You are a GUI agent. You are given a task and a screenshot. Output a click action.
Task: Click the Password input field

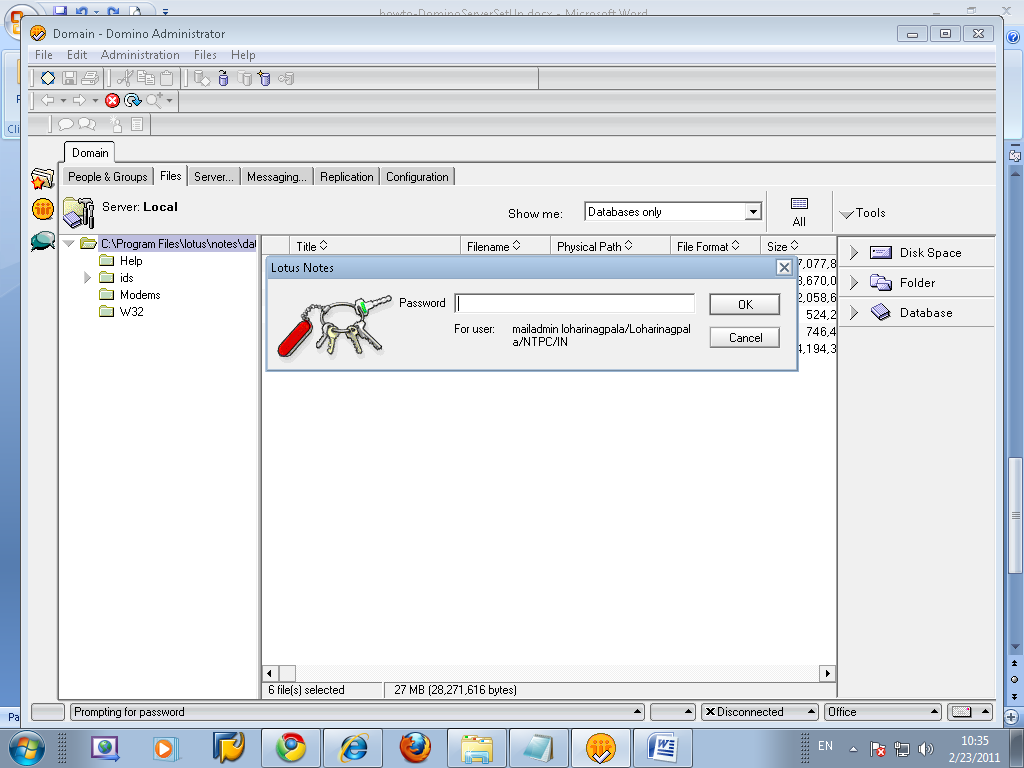click(575, 303)
